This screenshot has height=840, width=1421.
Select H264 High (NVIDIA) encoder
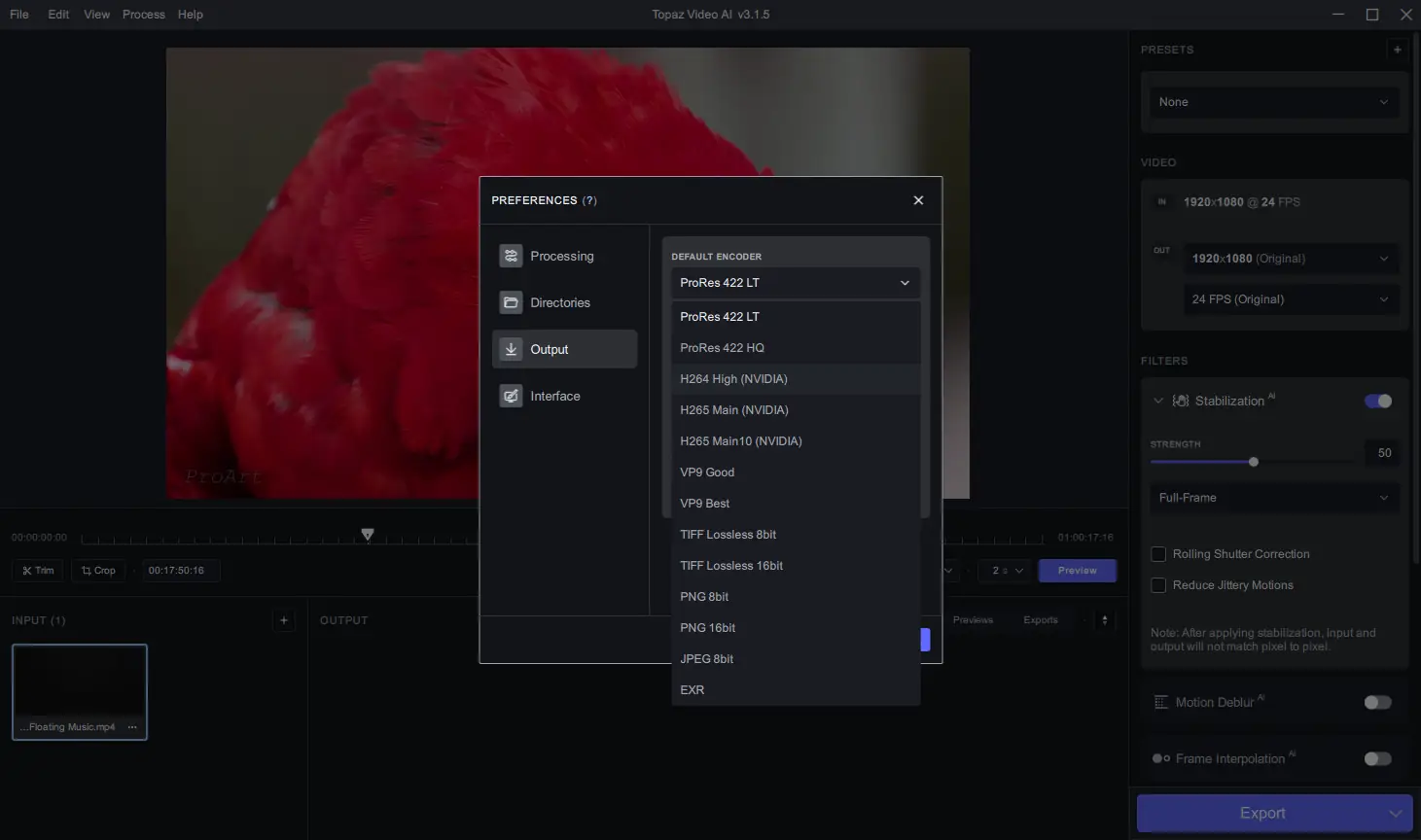tap(796, 379)
